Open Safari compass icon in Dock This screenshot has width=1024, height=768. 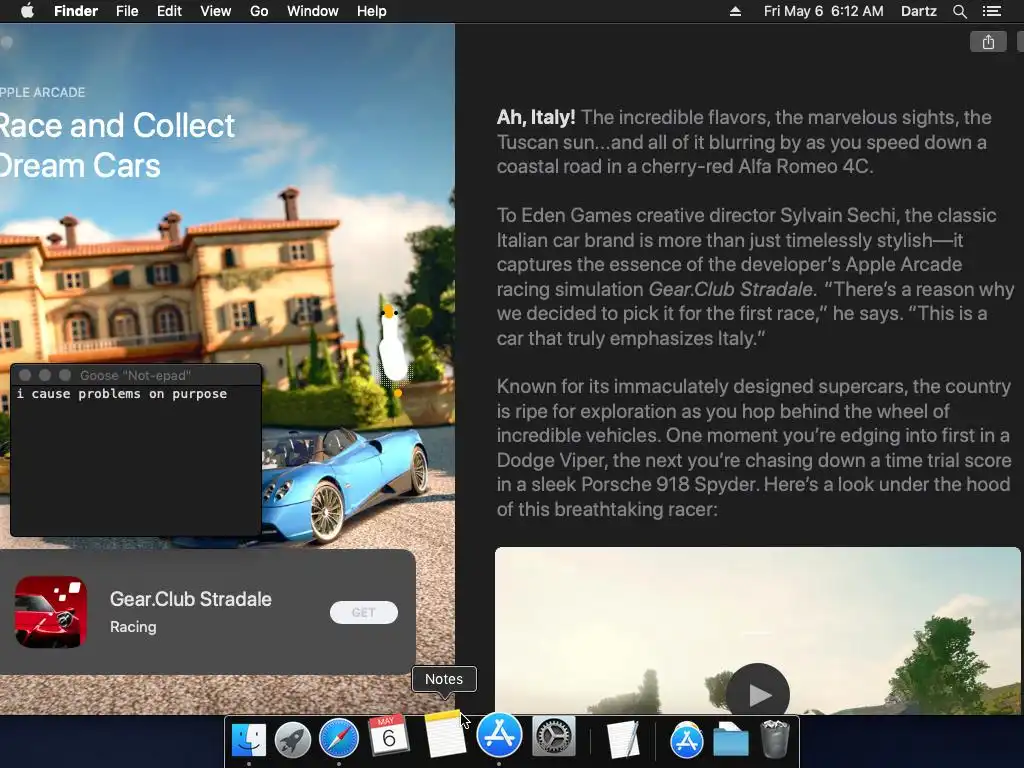(338, 739)
